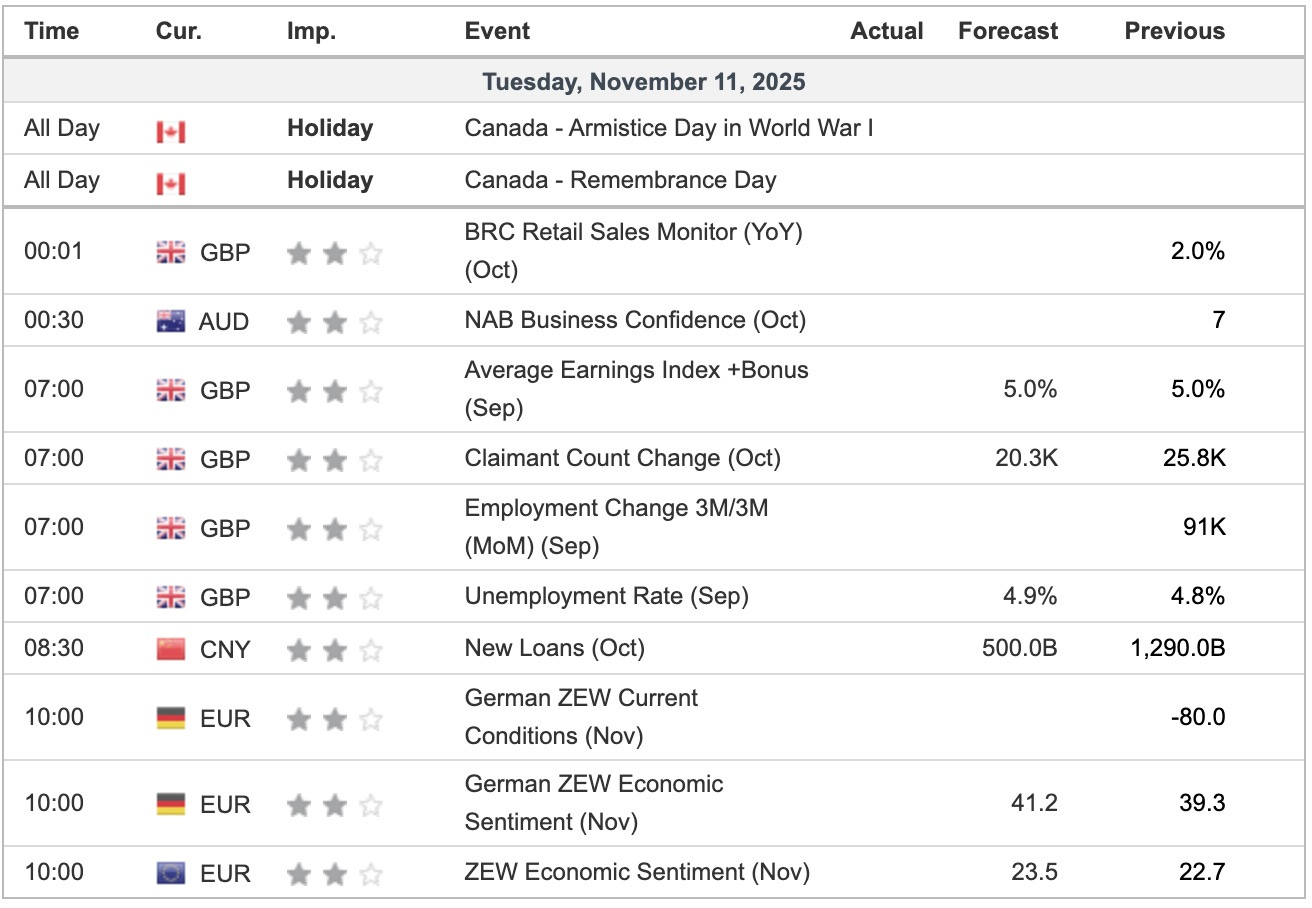
Task: Open the NAB Business Confidence event
Action: [x=635, y=321]
